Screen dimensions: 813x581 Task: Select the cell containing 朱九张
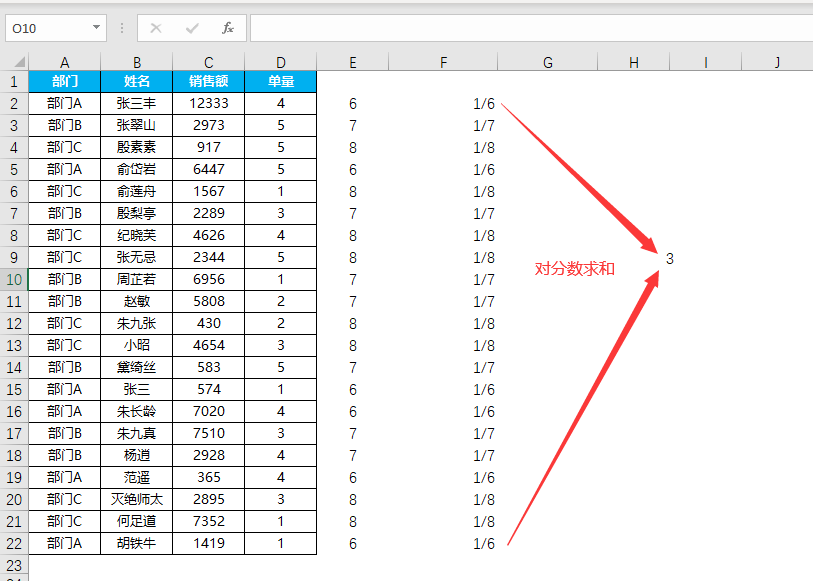(x=136, y=323)
